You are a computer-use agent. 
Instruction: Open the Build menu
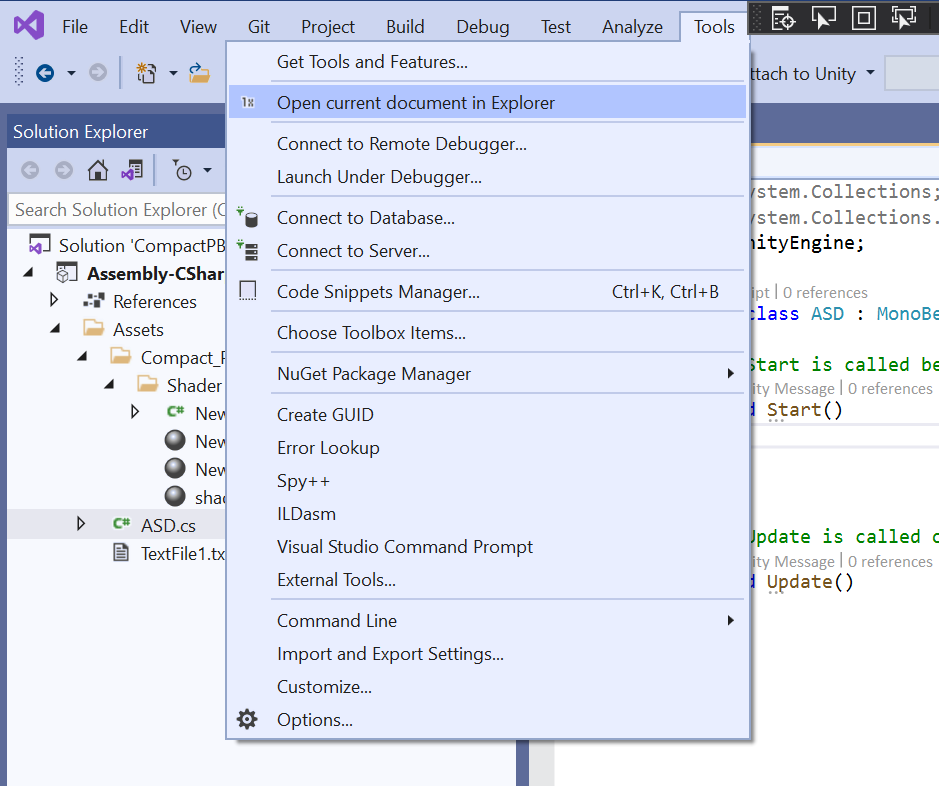point(405,27)
